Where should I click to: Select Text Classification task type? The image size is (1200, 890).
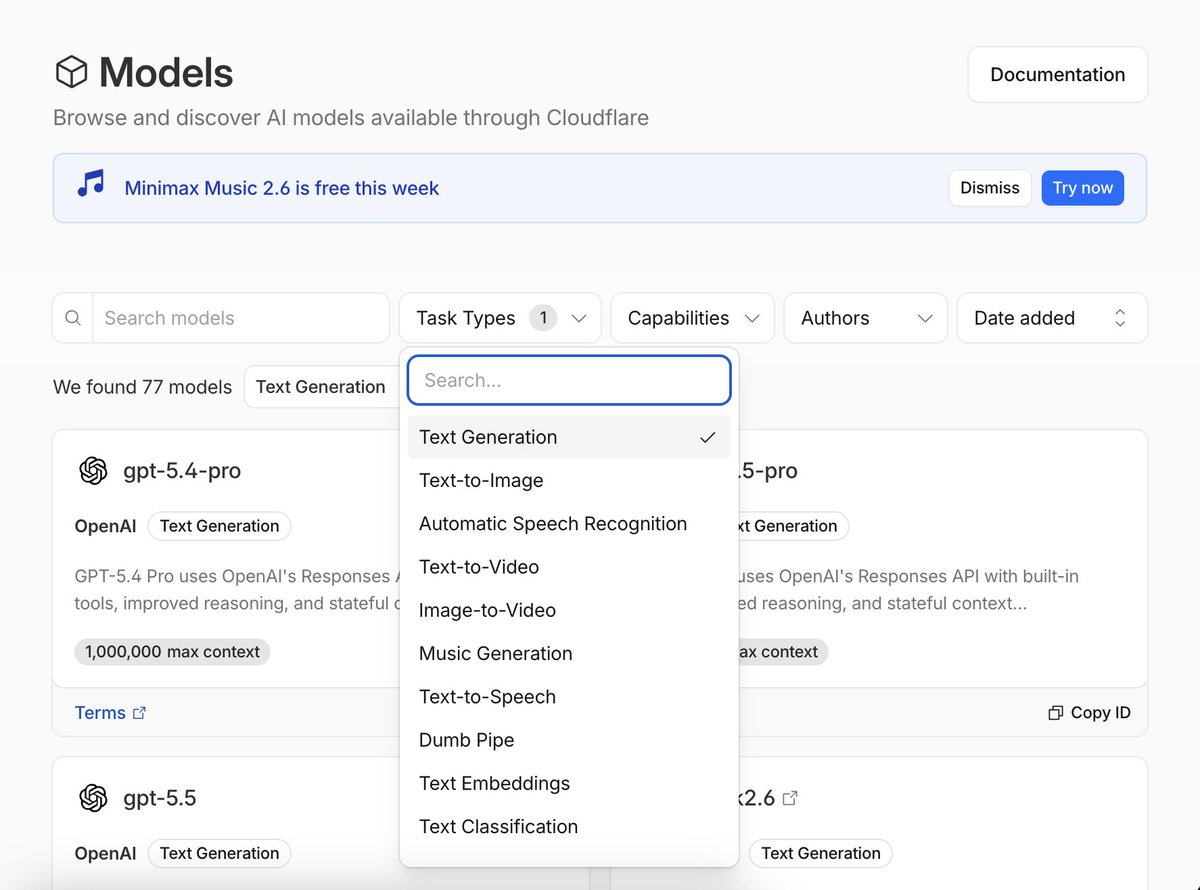coord(569,827)
